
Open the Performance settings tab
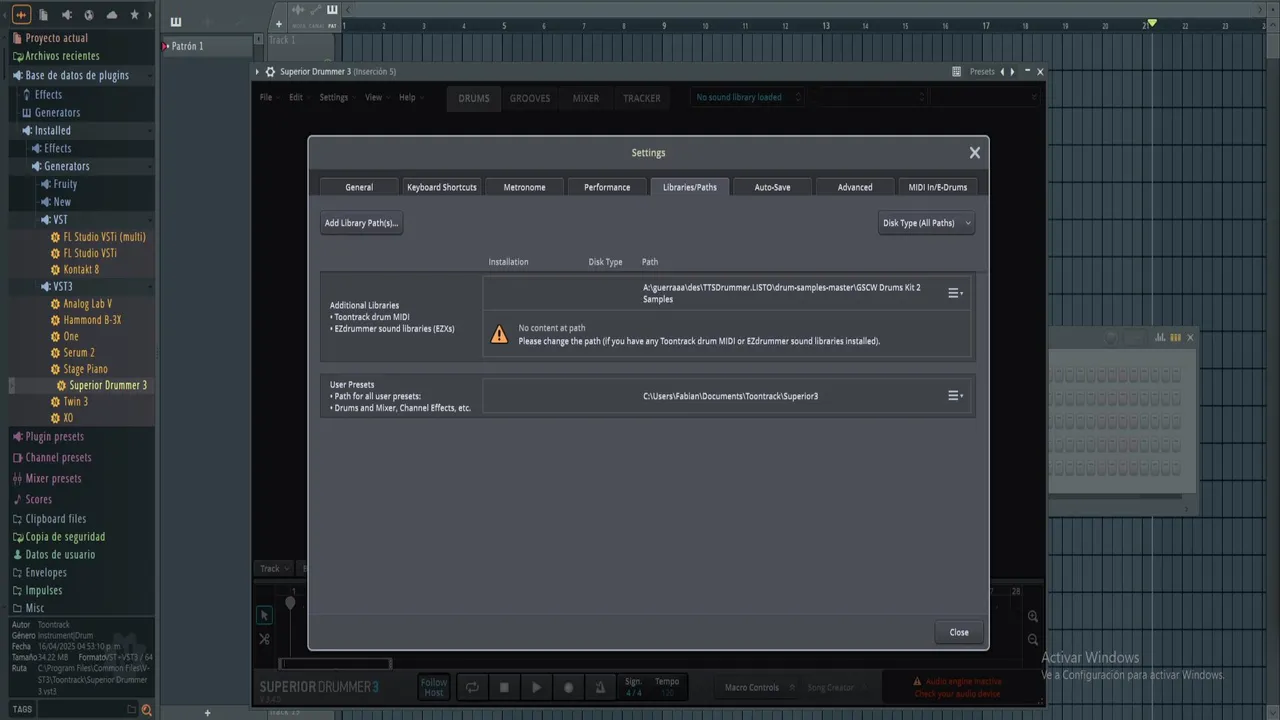(x=607, y=187)
